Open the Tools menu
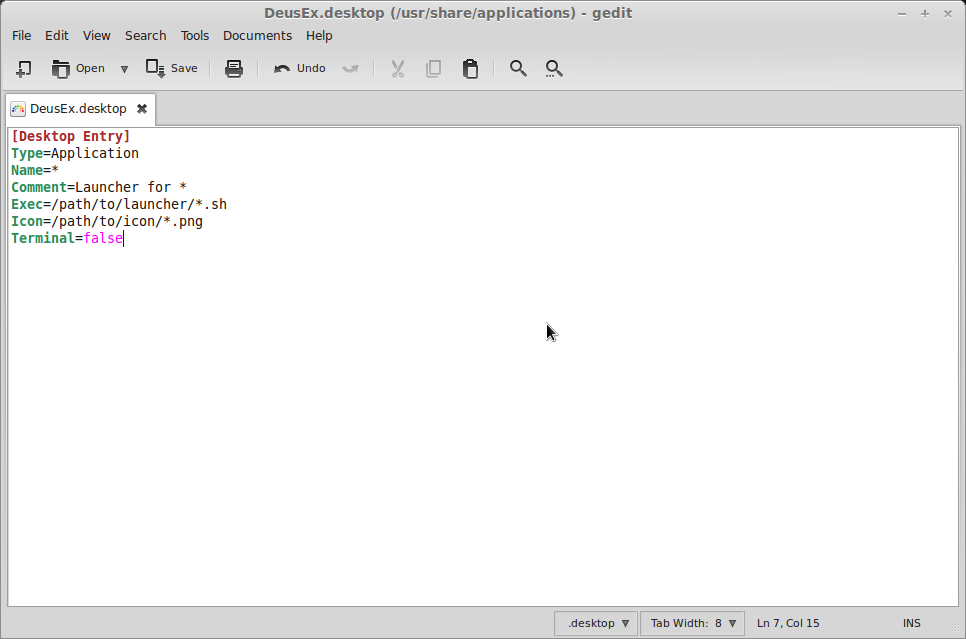Viewport: 966px width, 639px height. click(195, 36)
